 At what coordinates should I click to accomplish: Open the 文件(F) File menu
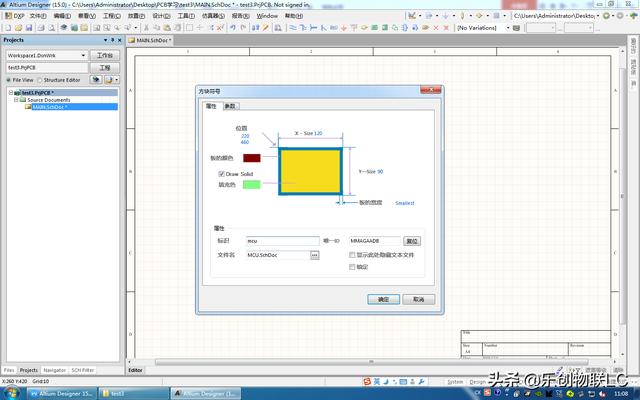pos(38,16)
